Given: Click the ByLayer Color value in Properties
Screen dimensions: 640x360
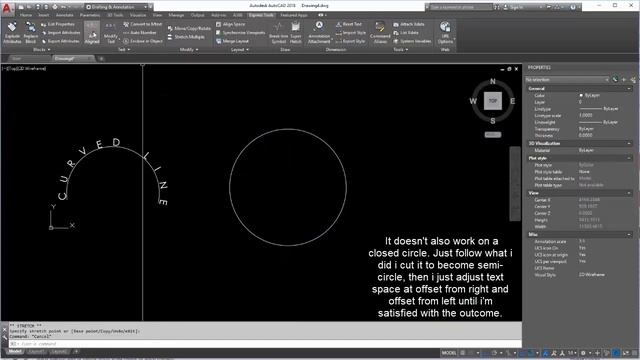Looking at the screenshot, I should (592, 95).
